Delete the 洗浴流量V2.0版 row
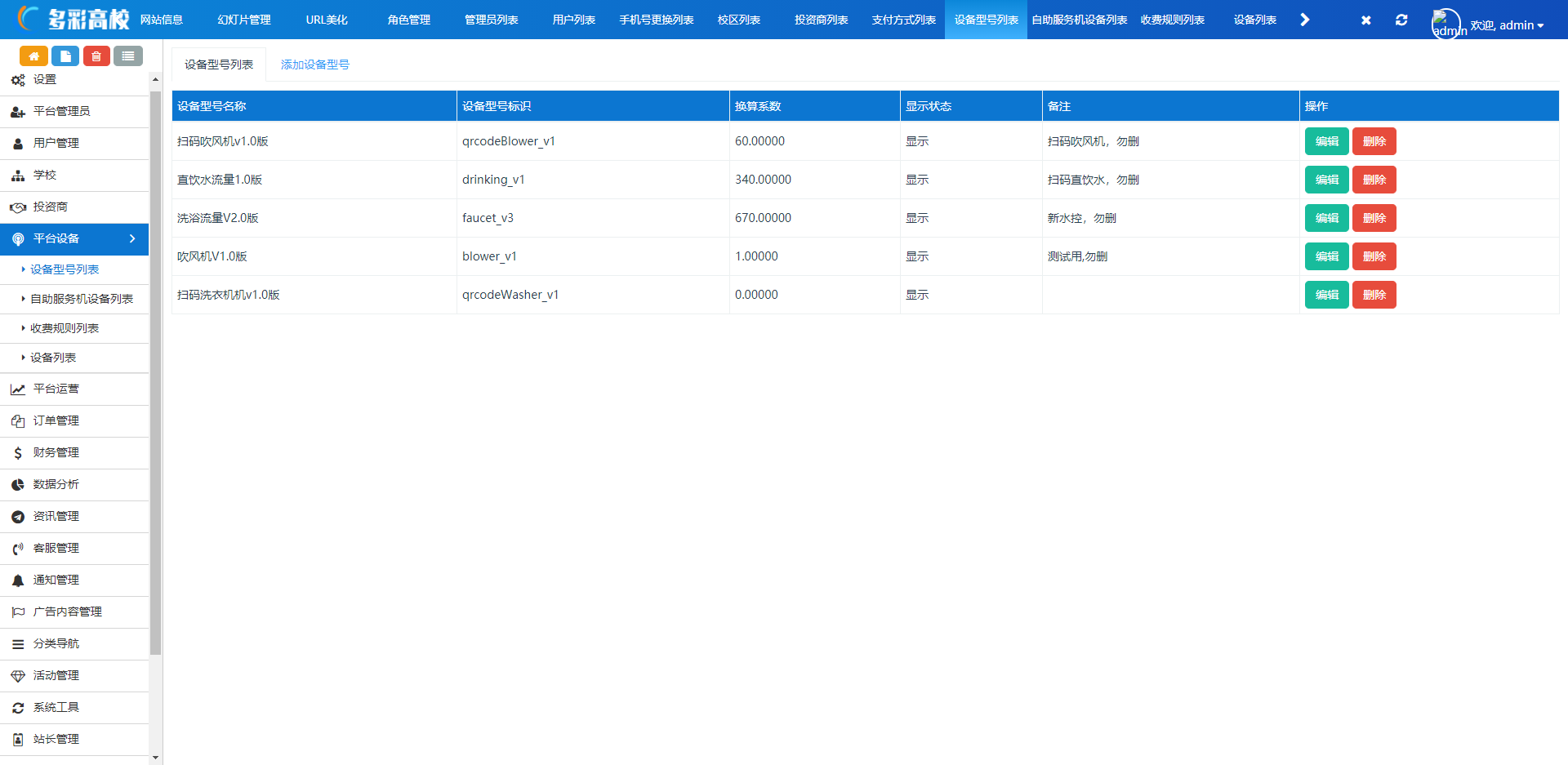Viewport: 1568px width, 765px height. click(x=1374, y=218)
